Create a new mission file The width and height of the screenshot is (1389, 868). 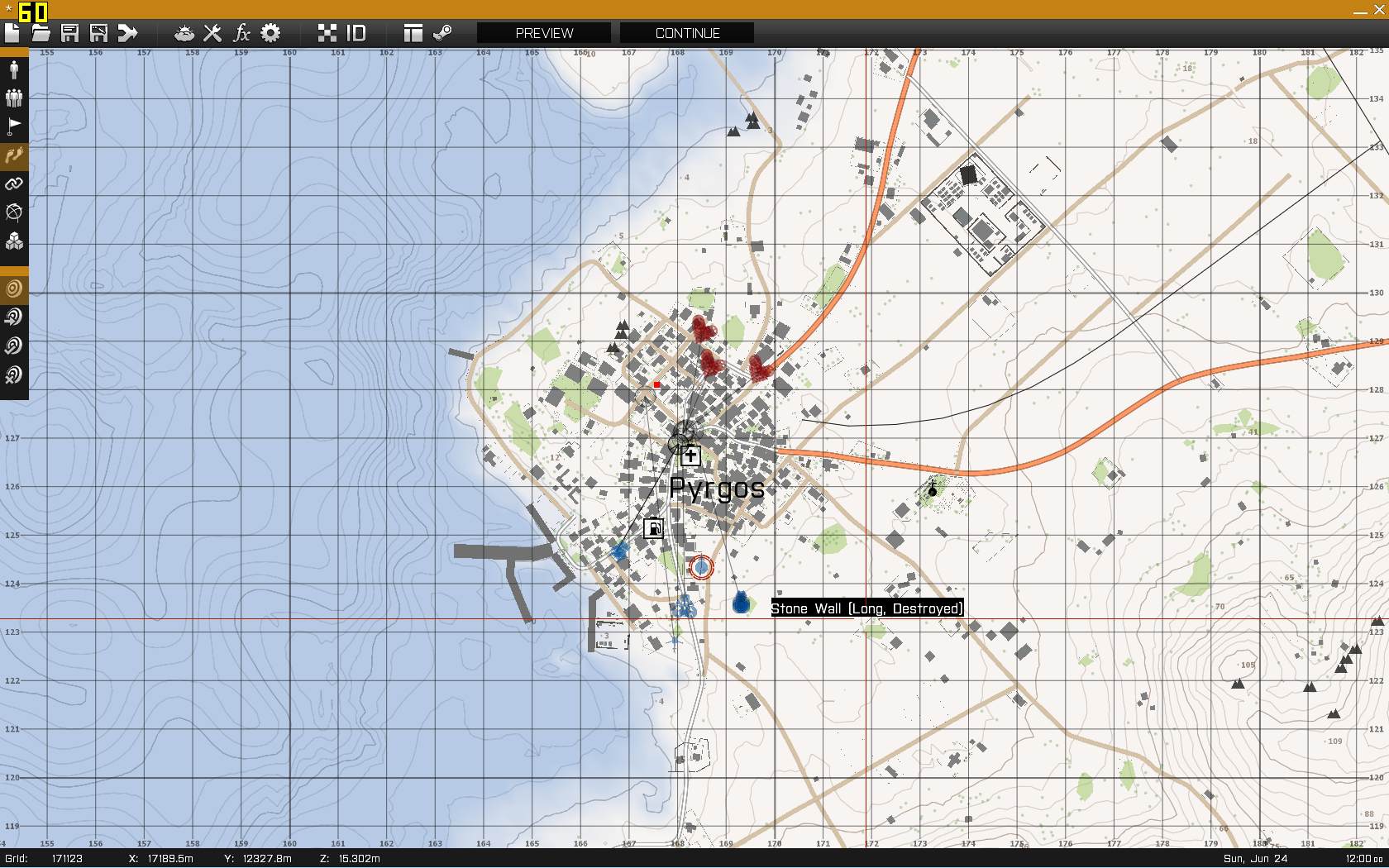click(x=12, y=33)
